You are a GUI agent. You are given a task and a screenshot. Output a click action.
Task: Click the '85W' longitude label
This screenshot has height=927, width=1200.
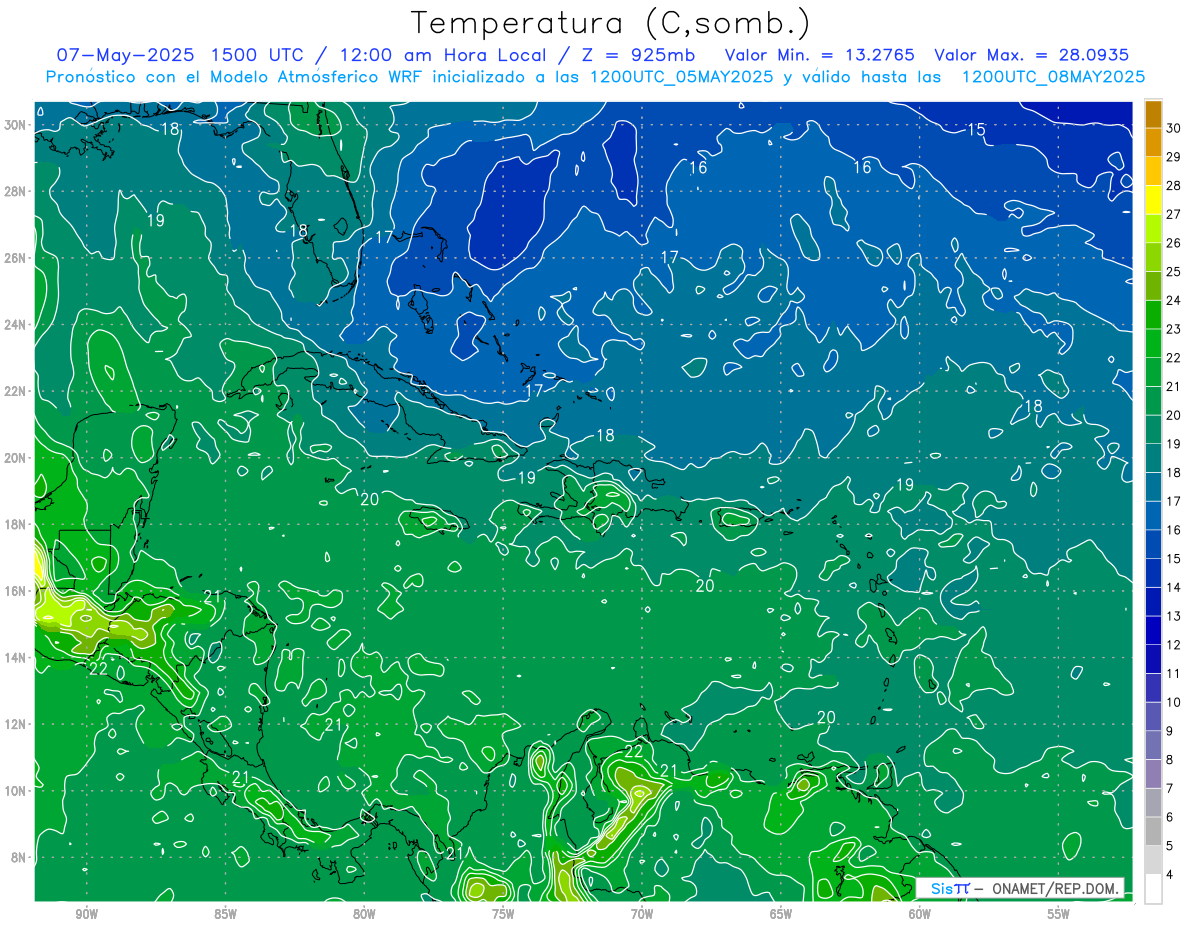coord(225,914)
